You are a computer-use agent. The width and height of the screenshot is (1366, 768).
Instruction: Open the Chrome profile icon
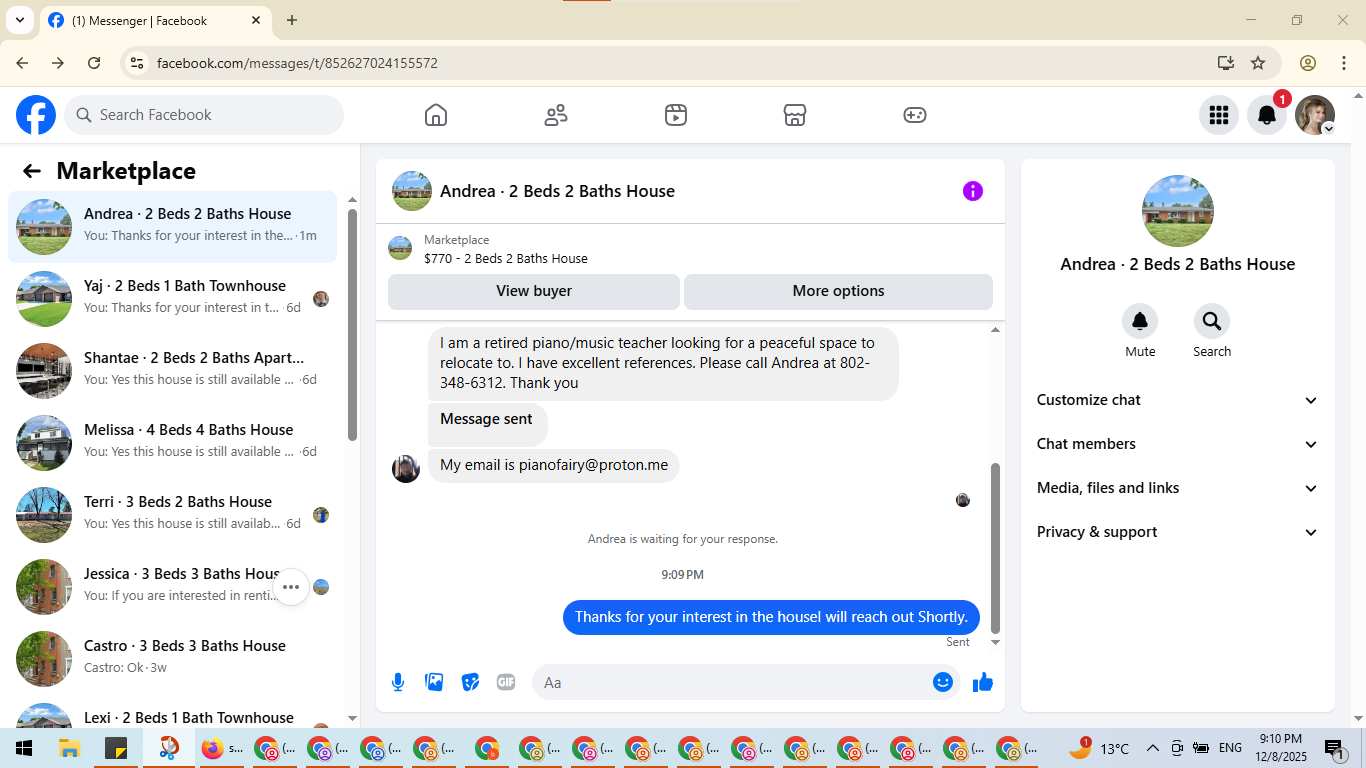click(x=1308, y=63)
